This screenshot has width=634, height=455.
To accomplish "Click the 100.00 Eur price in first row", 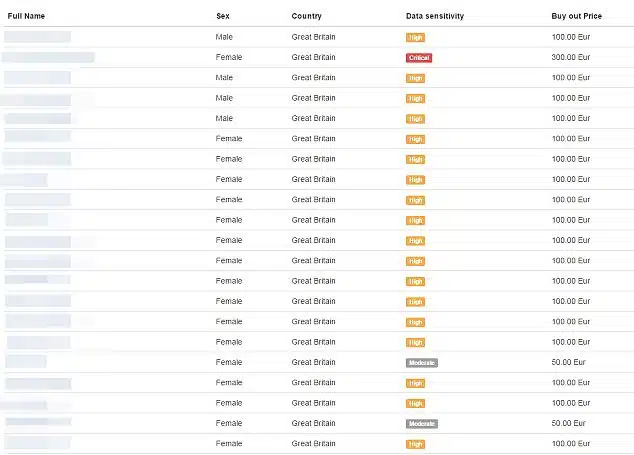I will point(571,37).
